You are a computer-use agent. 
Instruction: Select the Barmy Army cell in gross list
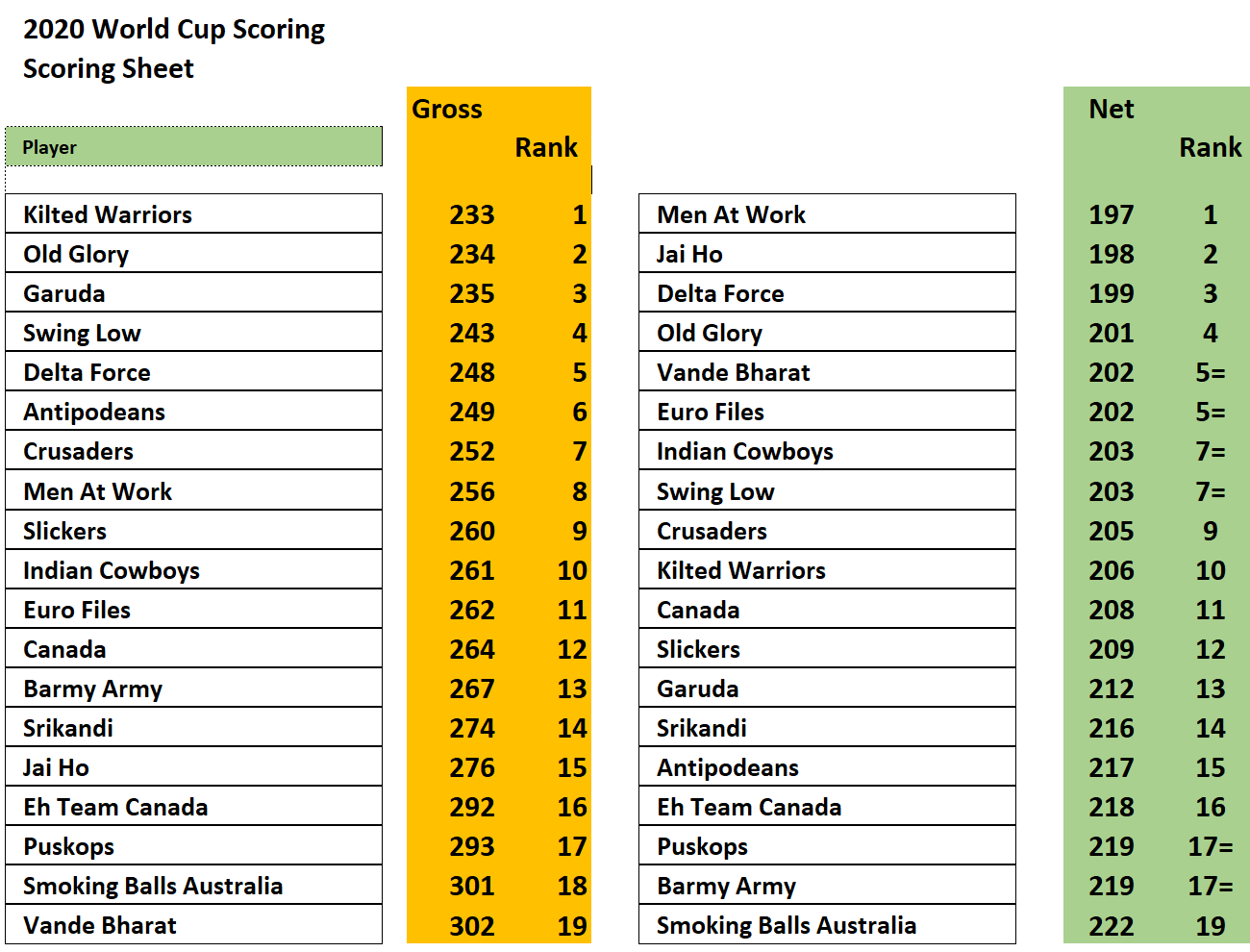(192, 689)
